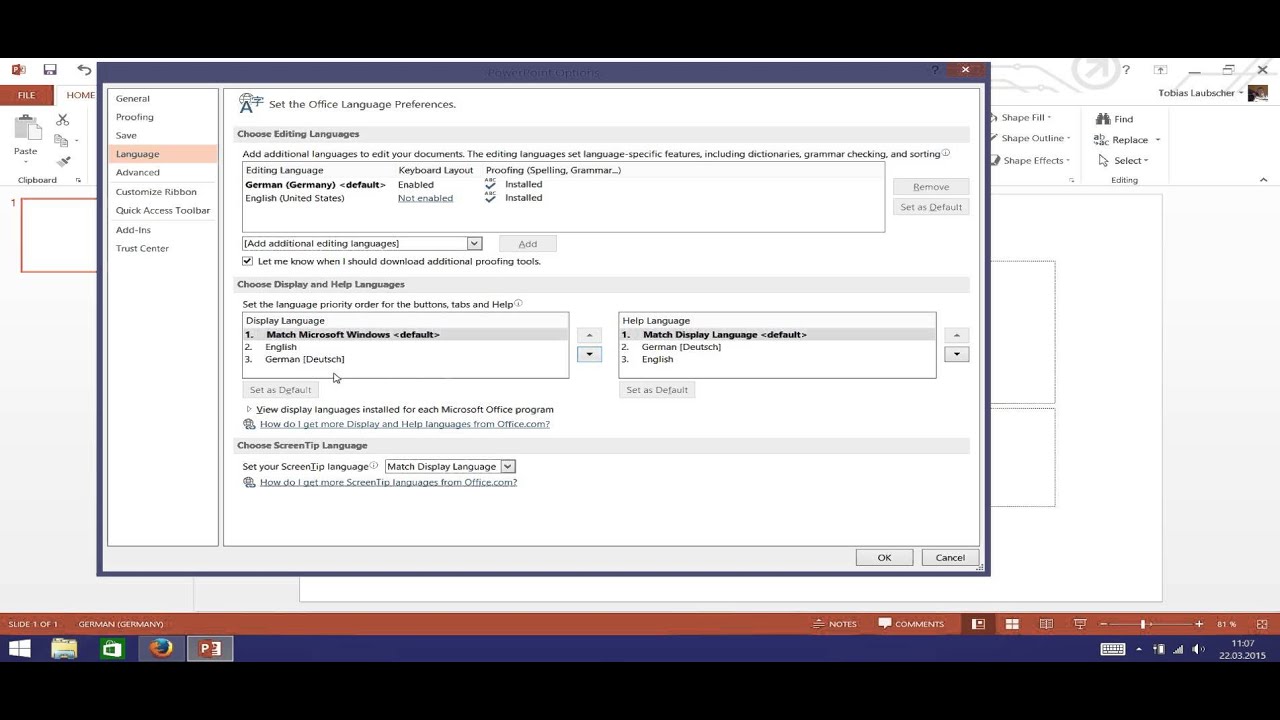Click the OK button in PowerPoint Options
Image resolution: width=1280 pixels, height=720 pixels.
point(884,557)
